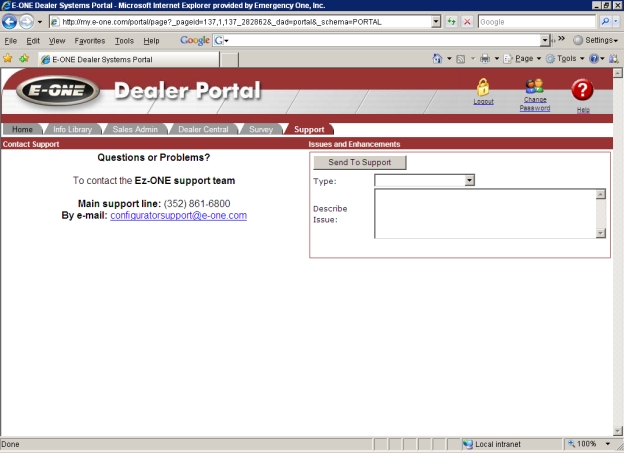Click the page scrollbar down arrow
Screen dimensions: 624x453
[x=617, y=431]
